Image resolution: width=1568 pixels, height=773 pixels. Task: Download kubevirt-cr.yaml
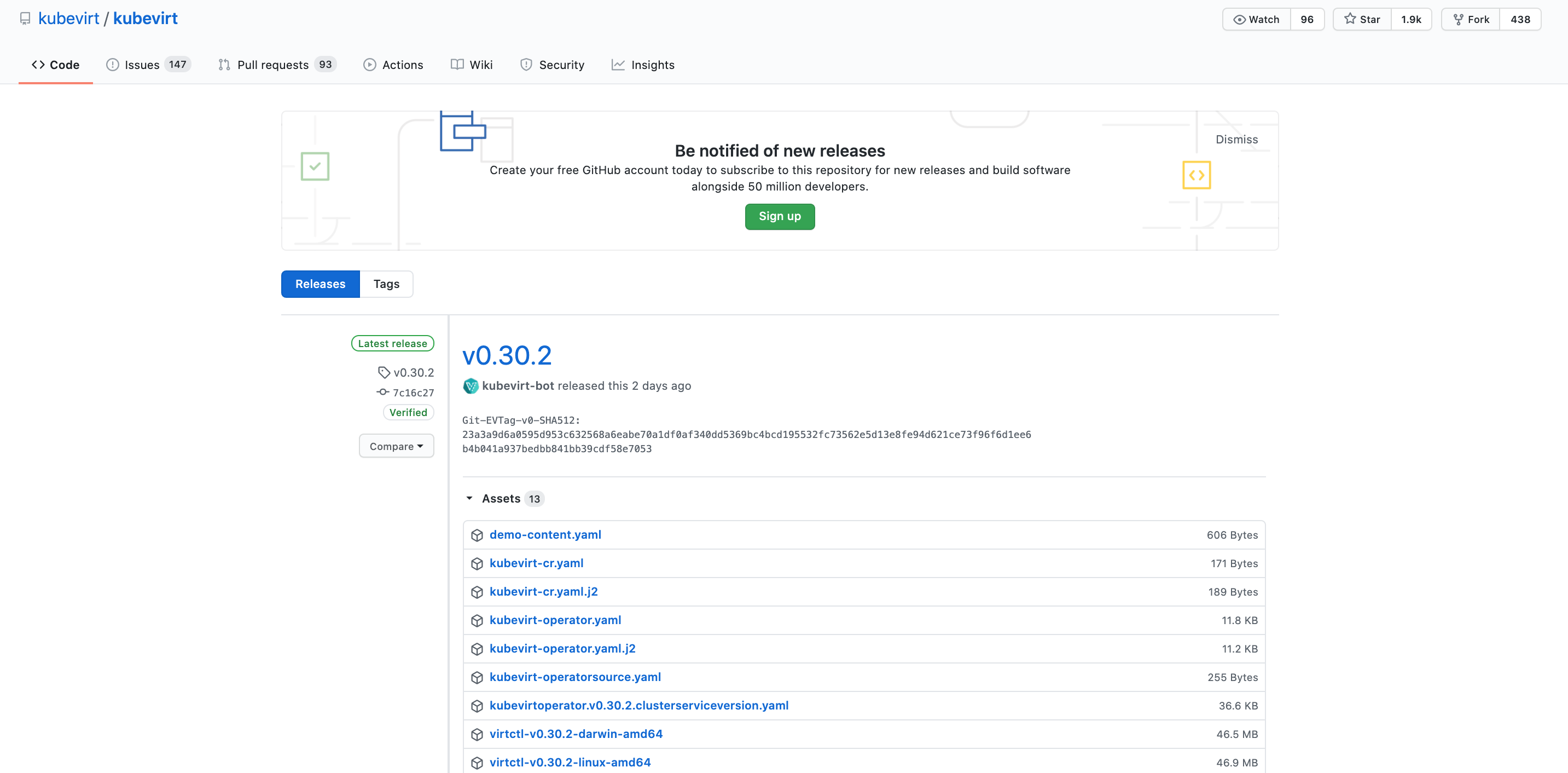click(536, 563)
